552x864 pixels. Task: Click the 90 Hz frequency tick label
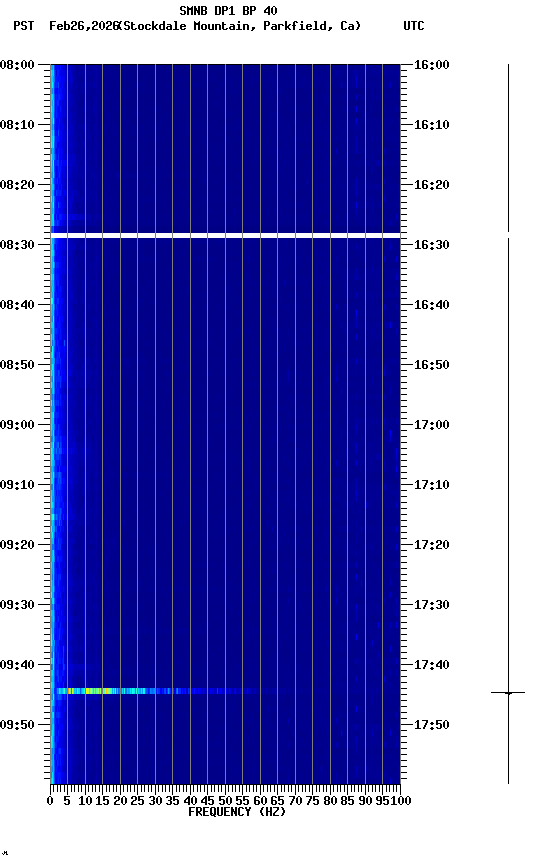365,801
